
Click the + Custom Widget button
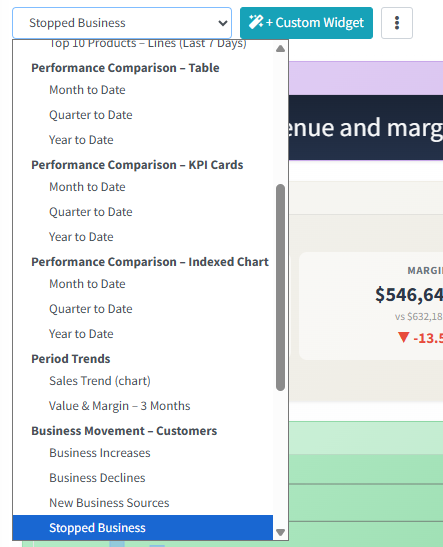pos(306,23)
